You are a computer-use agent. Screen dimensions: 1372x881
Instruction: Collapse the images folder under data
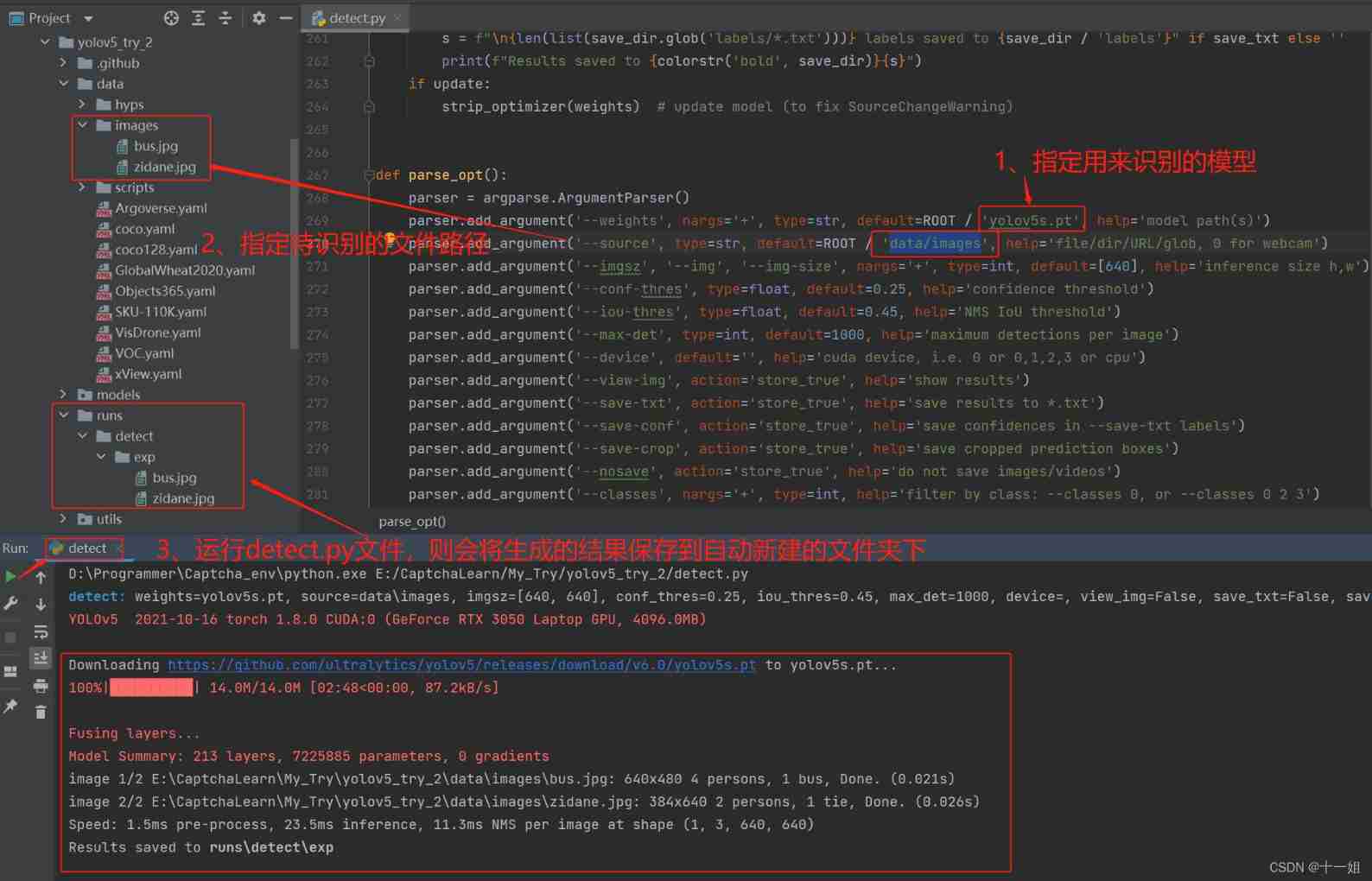click(82, 124)
